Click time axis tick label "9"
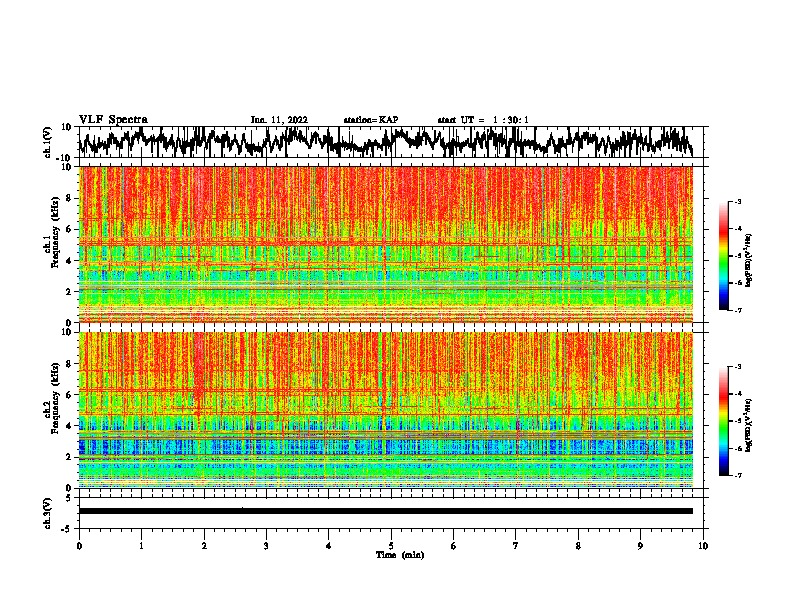 (640, 546)
